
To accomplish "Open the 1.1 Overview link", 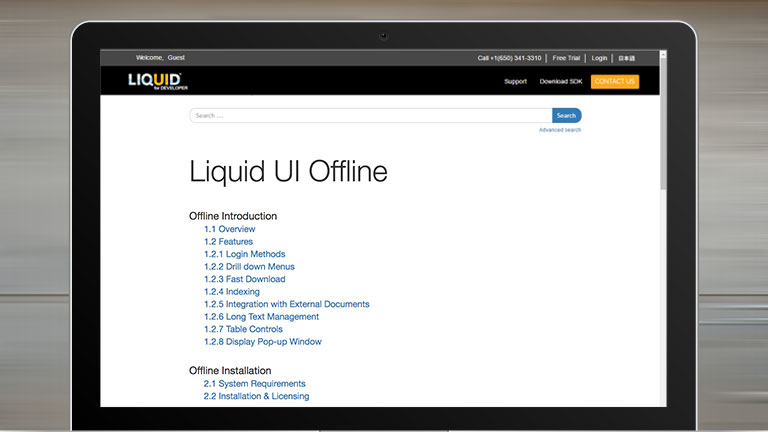I will coord(229,229).
